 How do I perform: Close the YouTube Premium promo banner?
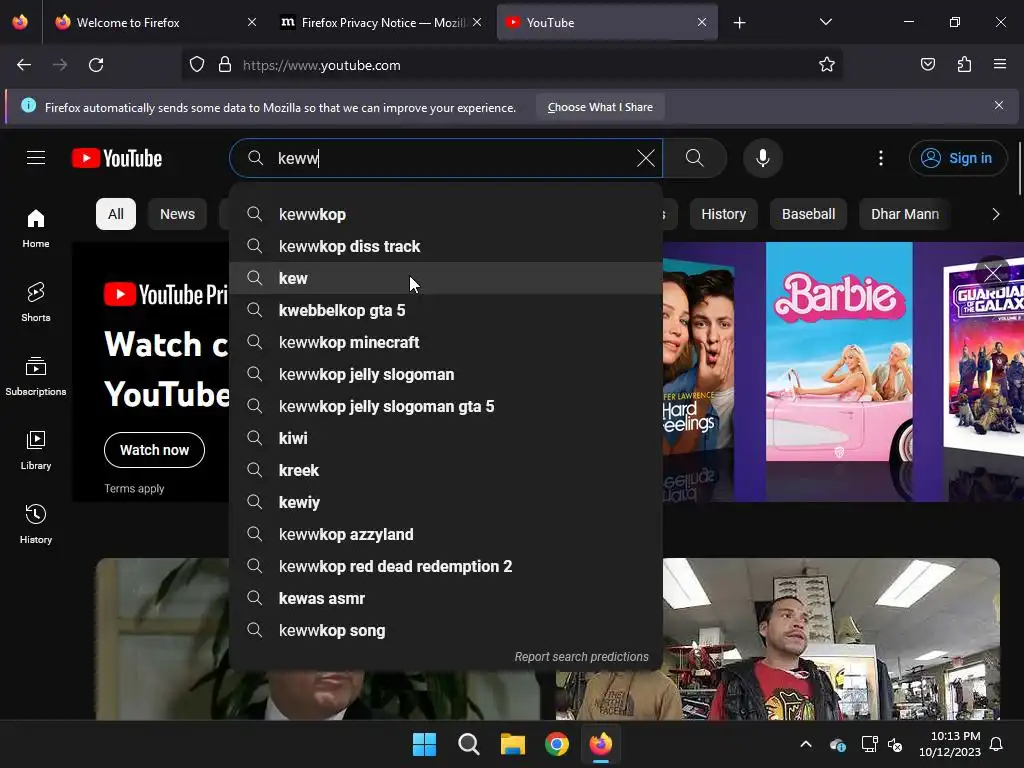pos(993,272)
